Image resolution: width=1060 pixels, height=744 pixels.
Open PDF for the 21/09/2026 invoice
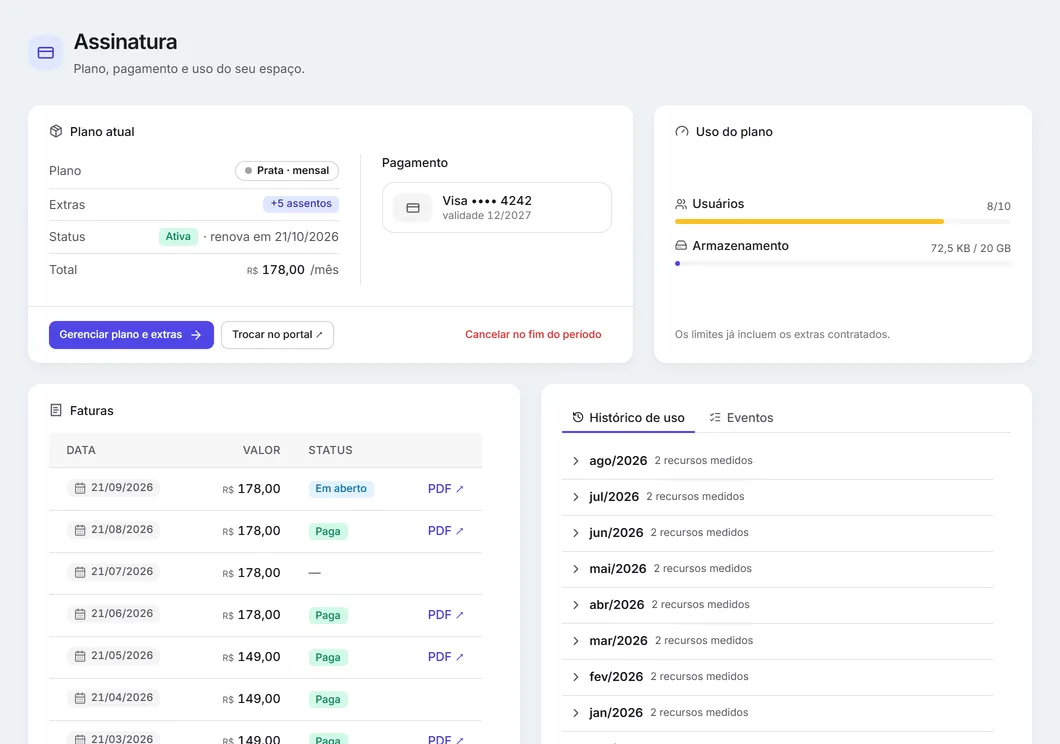click(445, 489)
